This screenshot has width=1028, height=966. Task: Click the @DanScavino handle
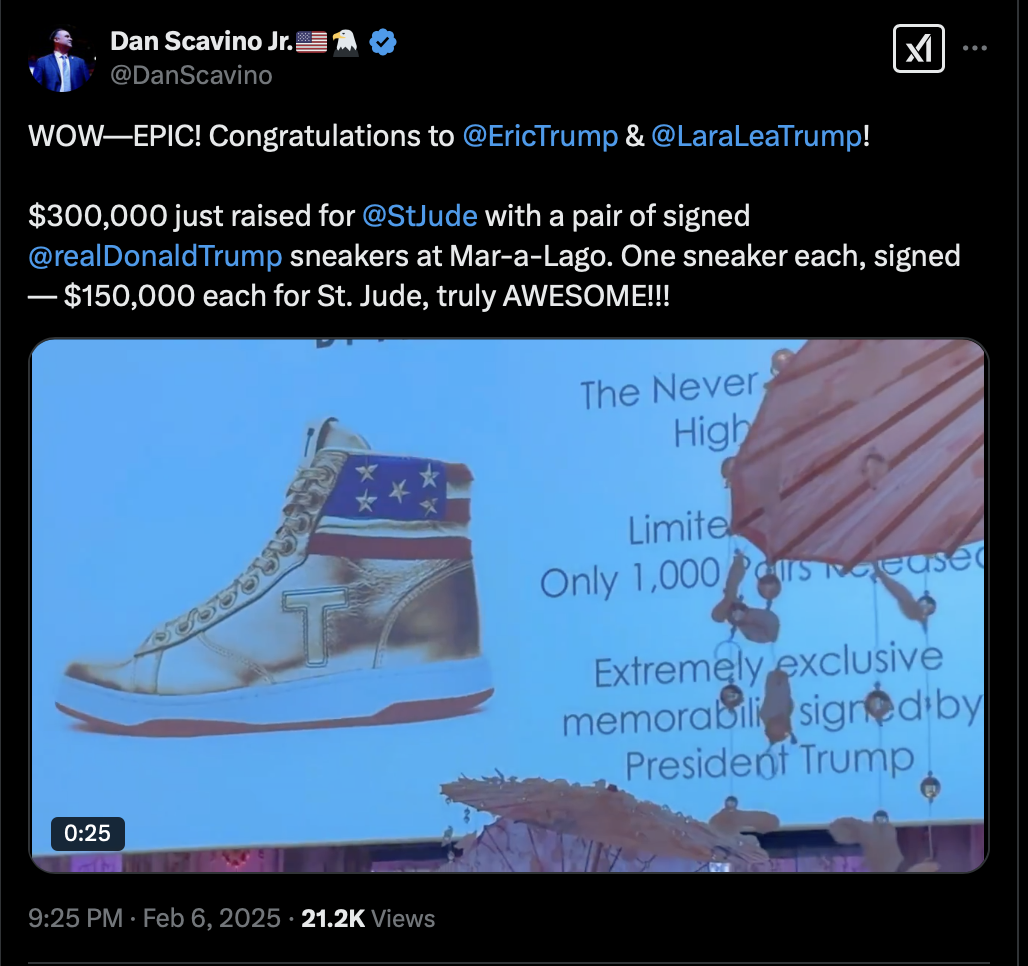[191, 75]
